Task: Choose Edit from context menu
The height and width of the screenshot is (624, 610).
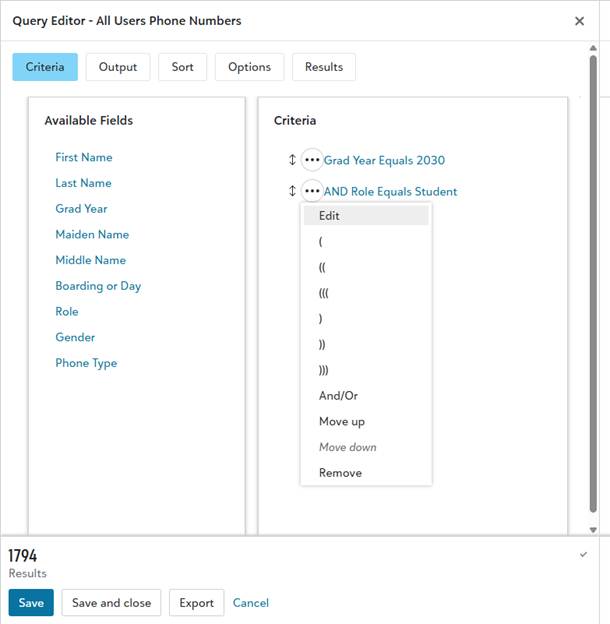Action: (x=366, y=216)
